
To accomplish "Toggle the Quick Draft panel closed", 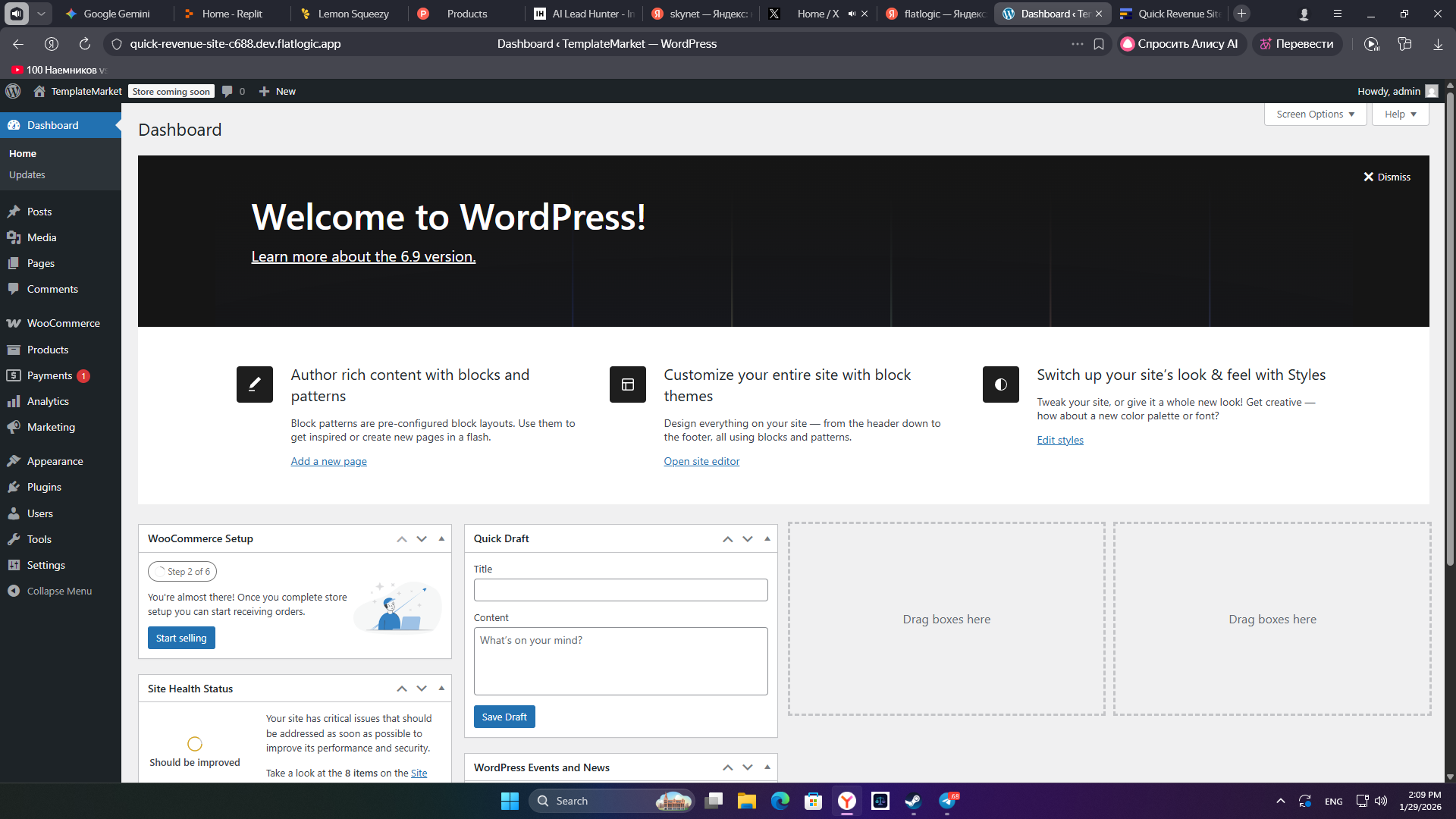I will [x=767, y=538].
